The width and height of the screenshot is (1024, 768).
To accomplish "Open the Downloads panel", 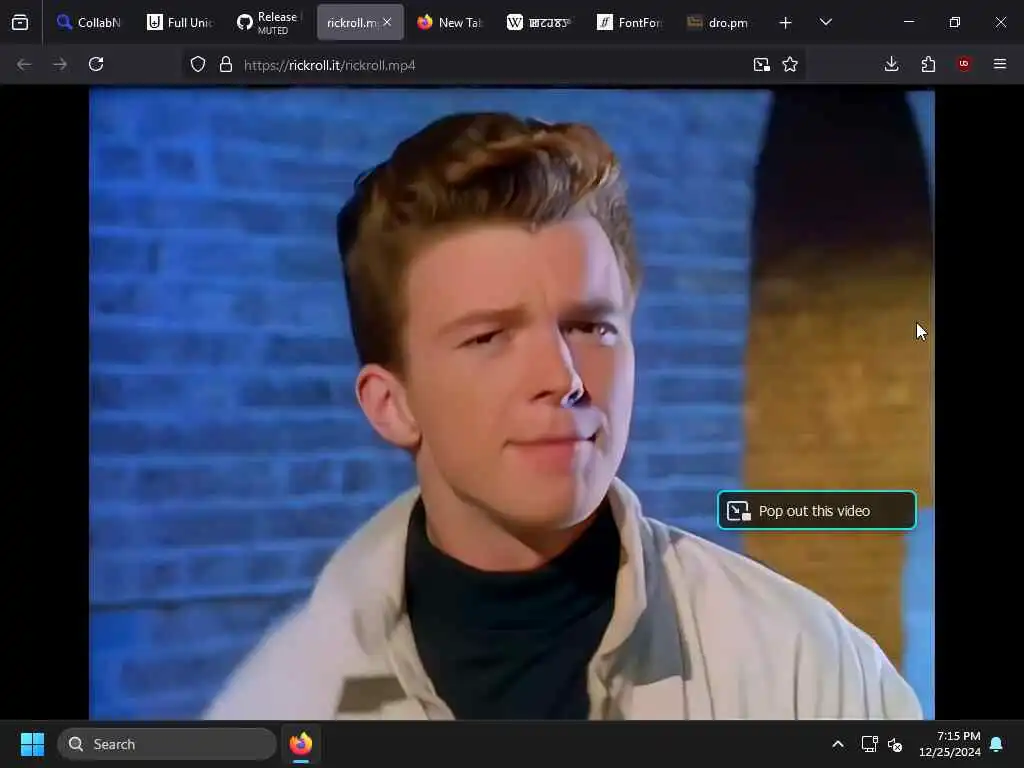I will (891, 64).
